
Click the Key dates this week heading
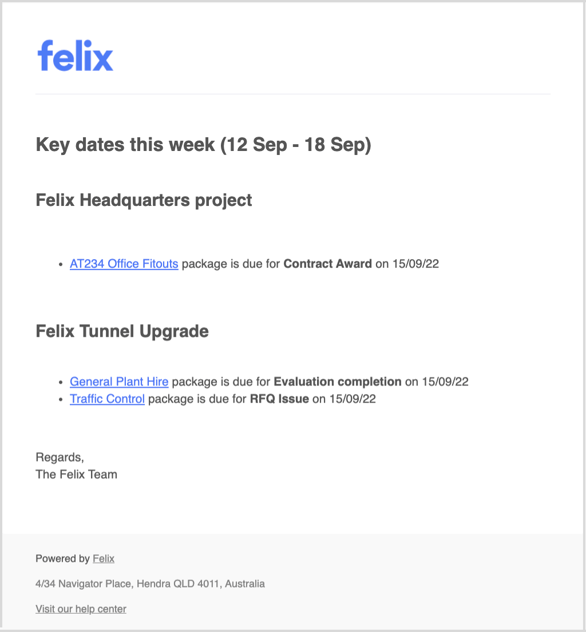tap(204, 145)
